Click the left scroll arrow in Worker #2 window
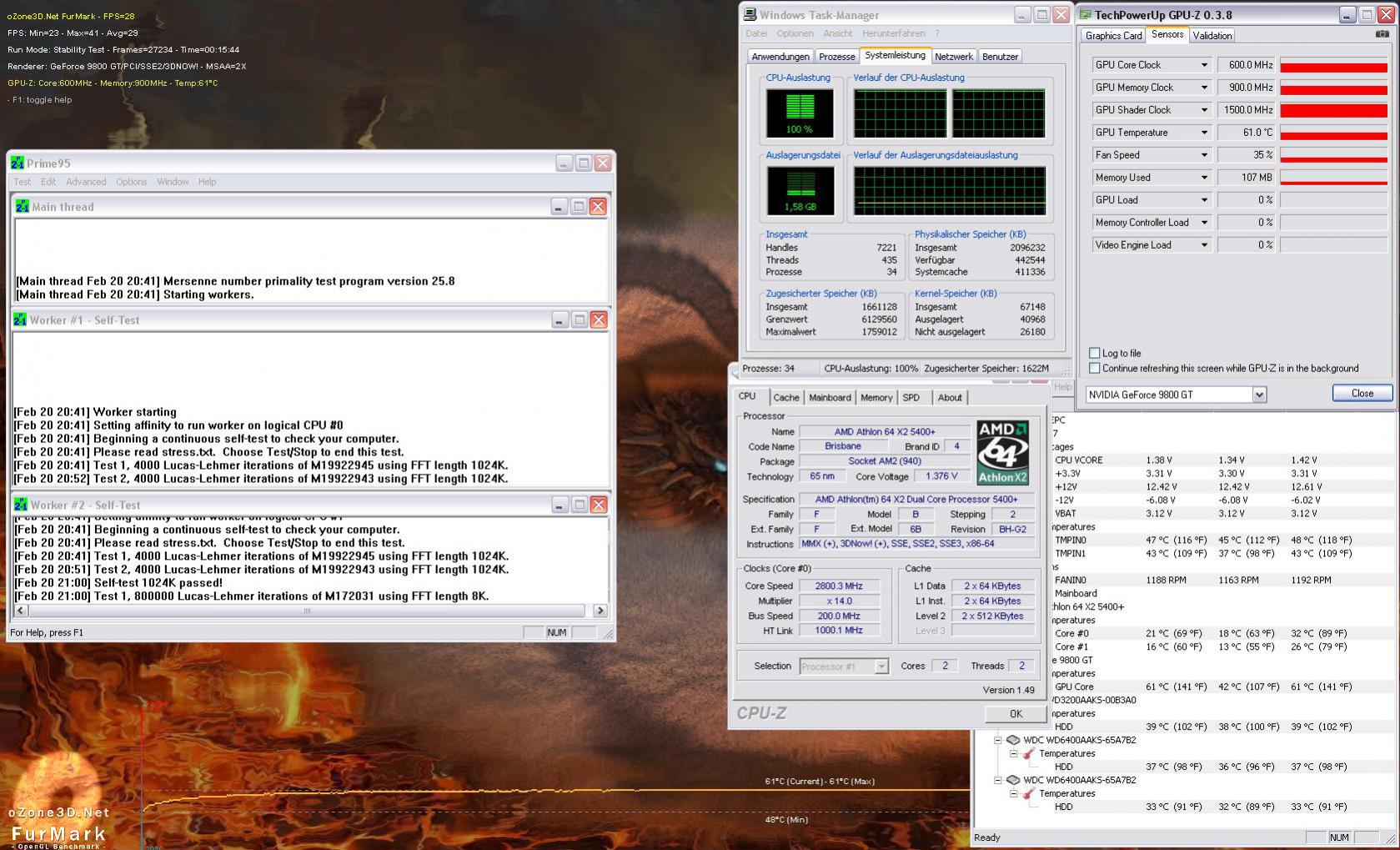 (x=20, y=611)
